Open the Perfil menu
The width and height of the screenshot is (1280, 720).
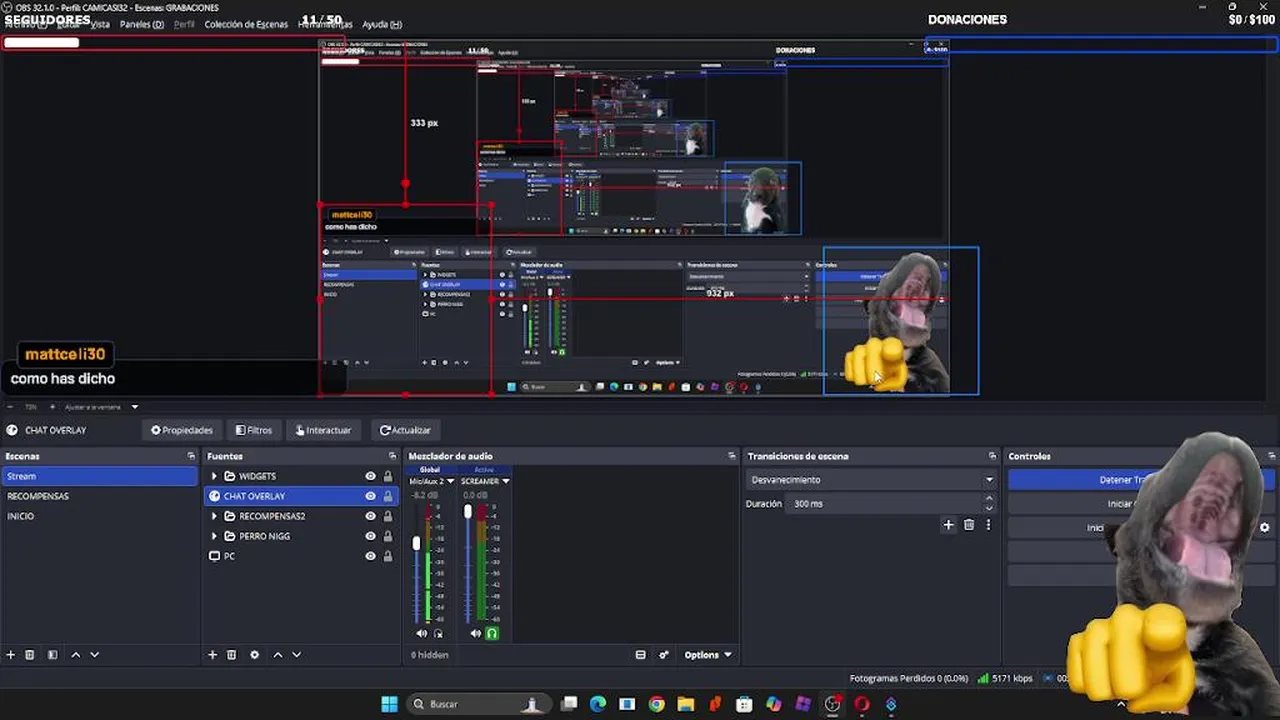pos(184,24)
